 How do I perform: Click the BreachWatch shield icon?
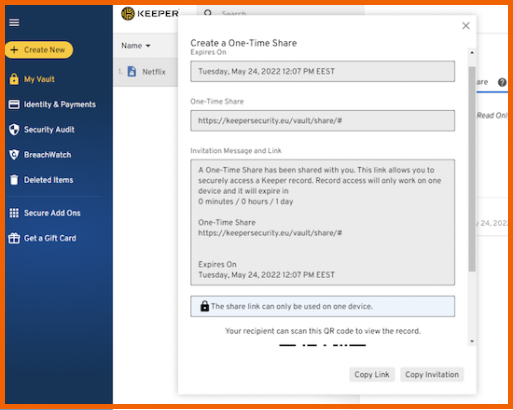point(14,155)
